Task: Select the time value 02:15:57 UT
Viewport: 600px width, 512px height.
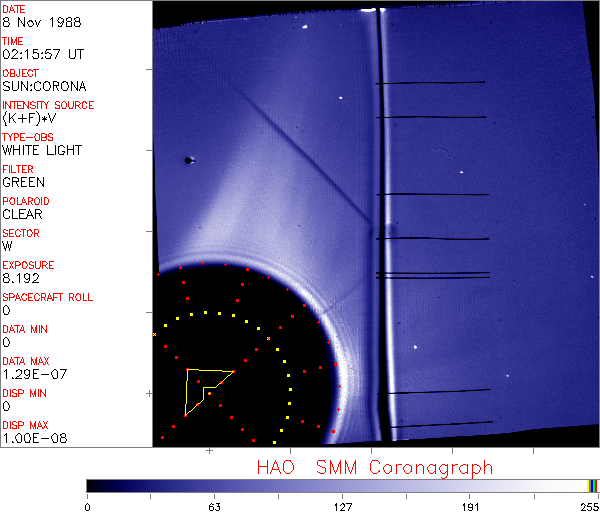Action: [x=43, y=54]
